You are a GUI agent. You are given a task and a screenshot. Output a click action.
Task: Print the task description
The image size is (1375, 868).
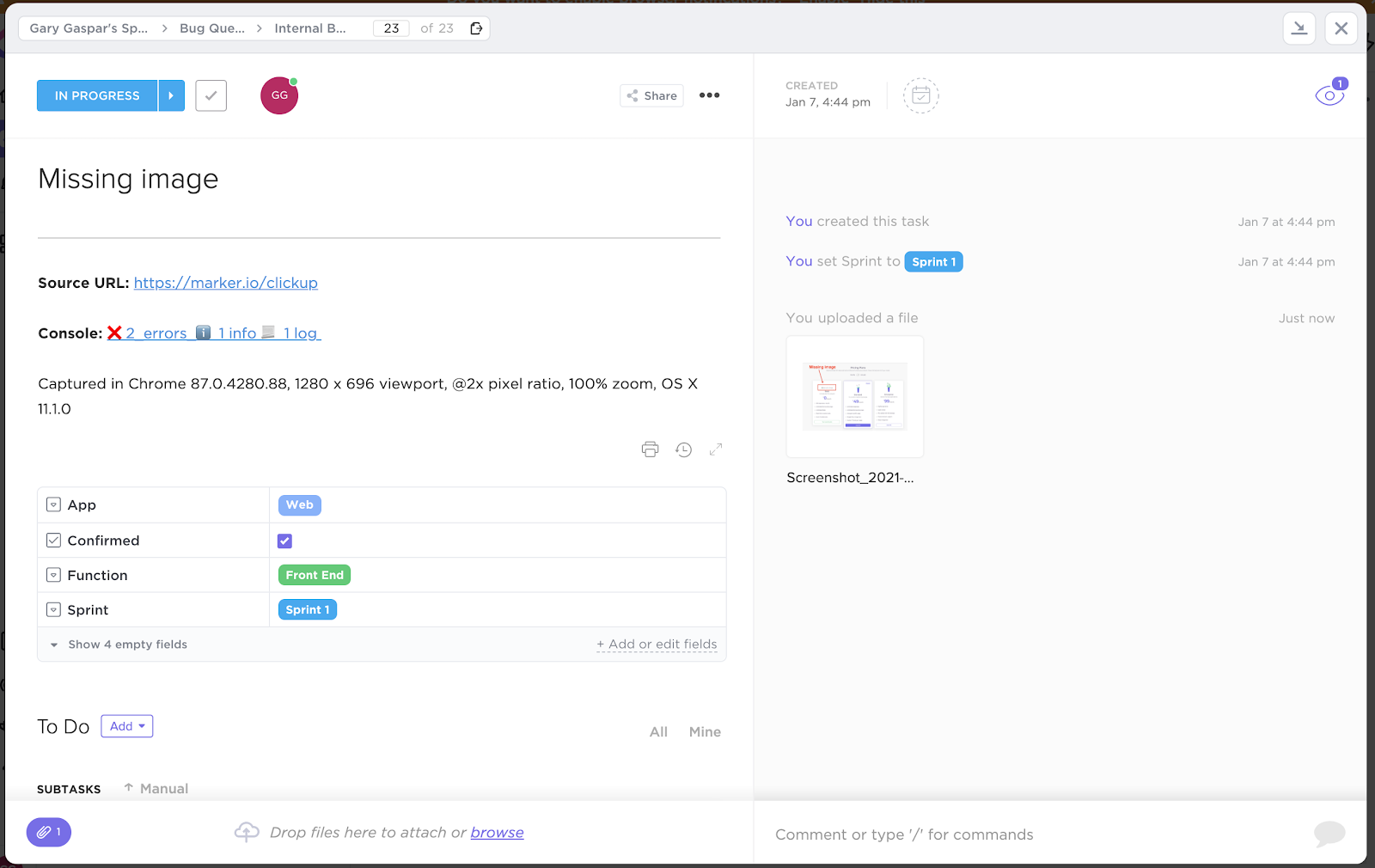pyautogui.click(x=651, y=449)
